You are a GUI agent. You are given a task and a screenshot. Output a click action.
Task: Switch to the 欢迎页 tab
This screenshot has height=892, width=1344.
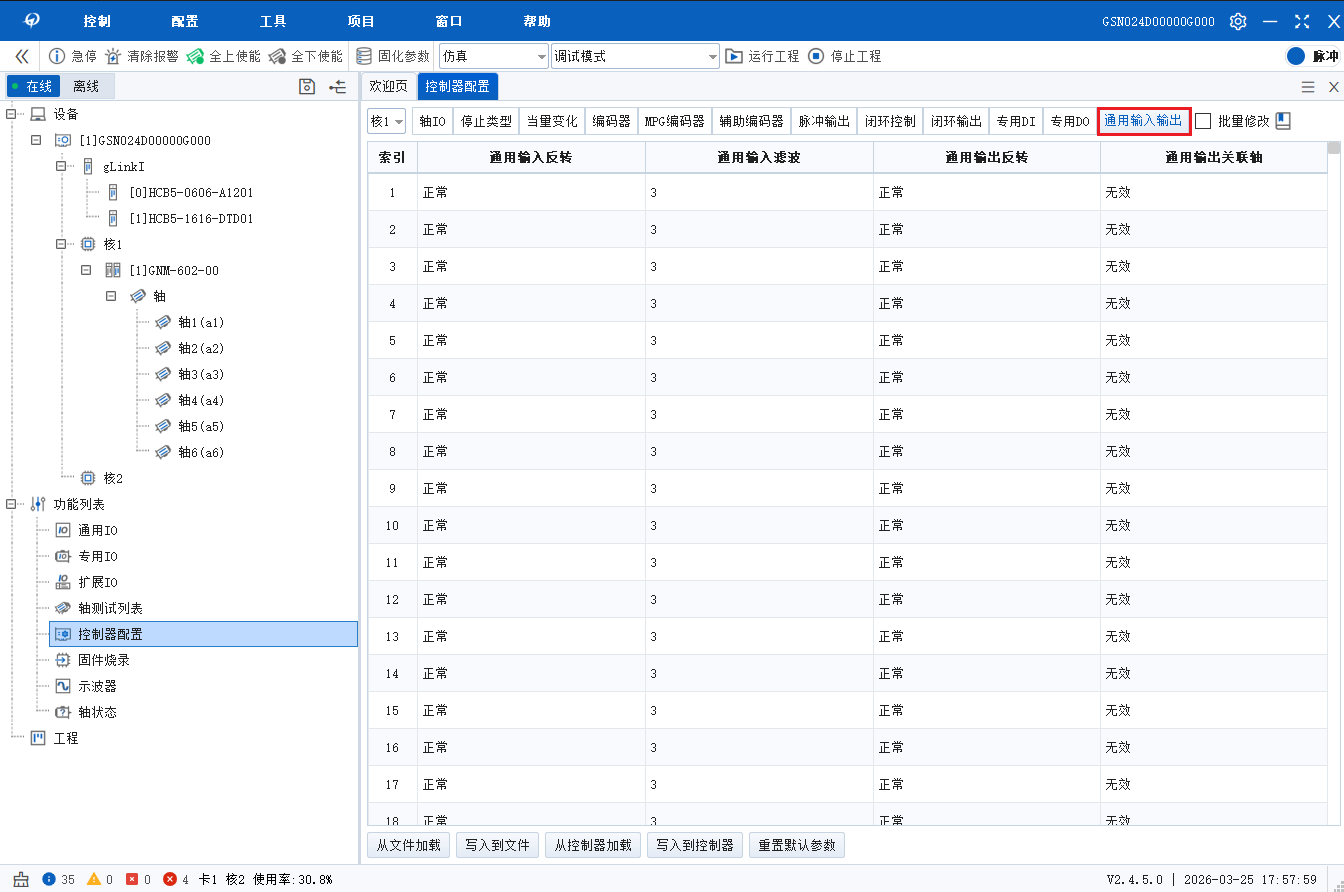[388, 86]
